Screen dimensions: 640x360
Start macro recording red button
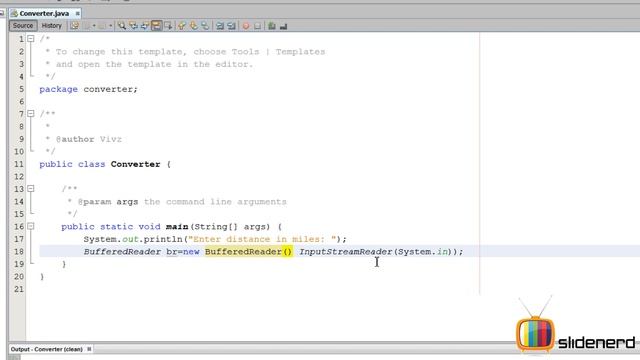tap(246, 26)
